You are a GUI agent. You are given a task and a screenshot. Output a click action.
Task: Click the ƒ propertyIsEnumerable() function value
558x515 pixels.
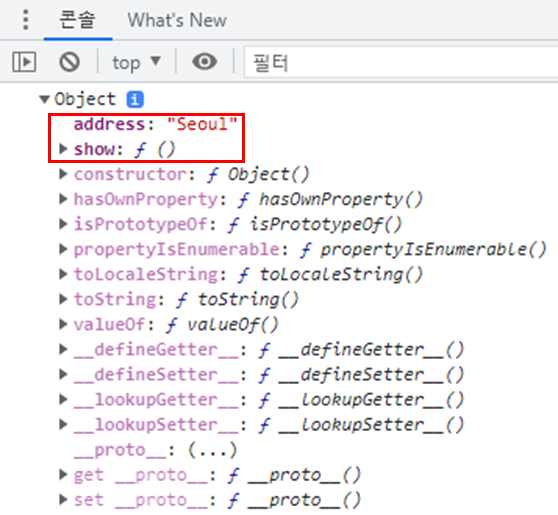pyautogui.click(x=423, y=250)
